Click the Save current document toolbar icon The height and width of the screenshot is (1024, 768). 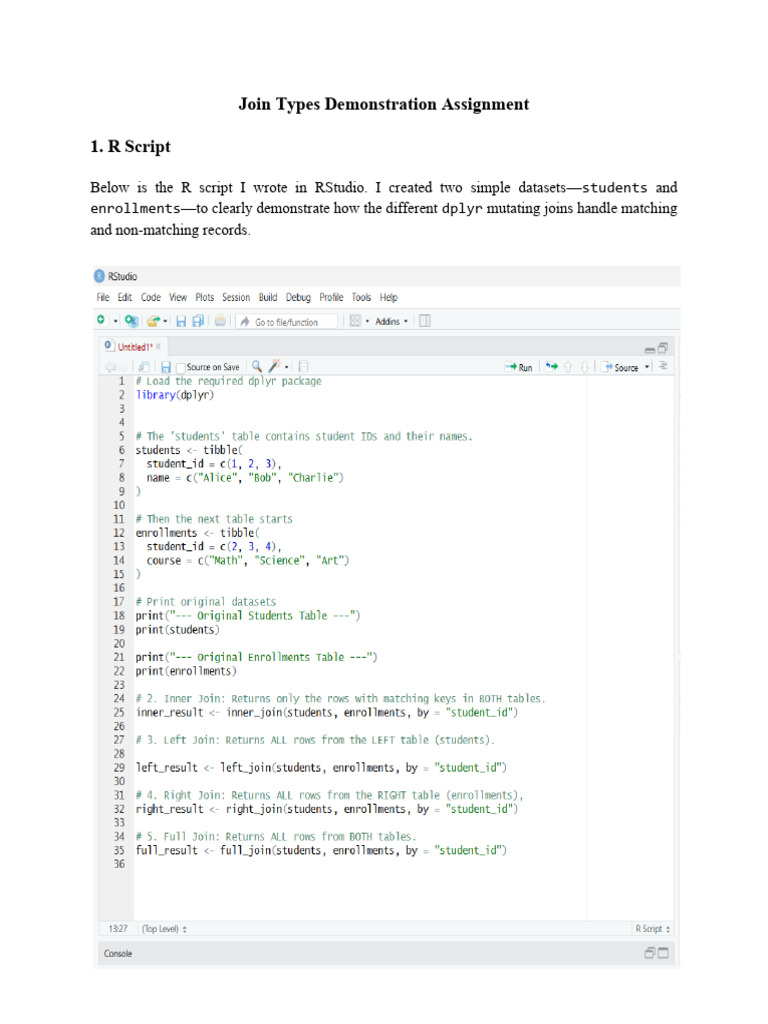[x=181, y=321]
